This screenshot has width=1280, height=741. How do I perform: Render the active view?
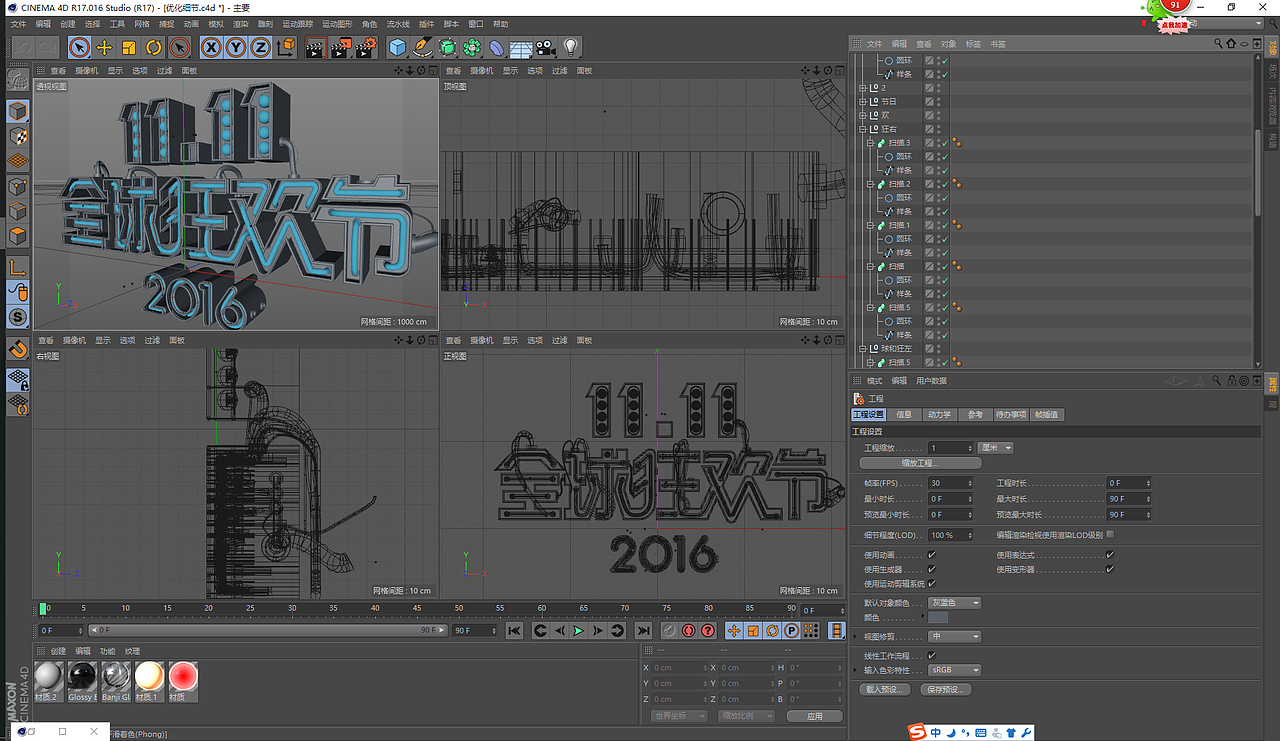coord(315,47)
